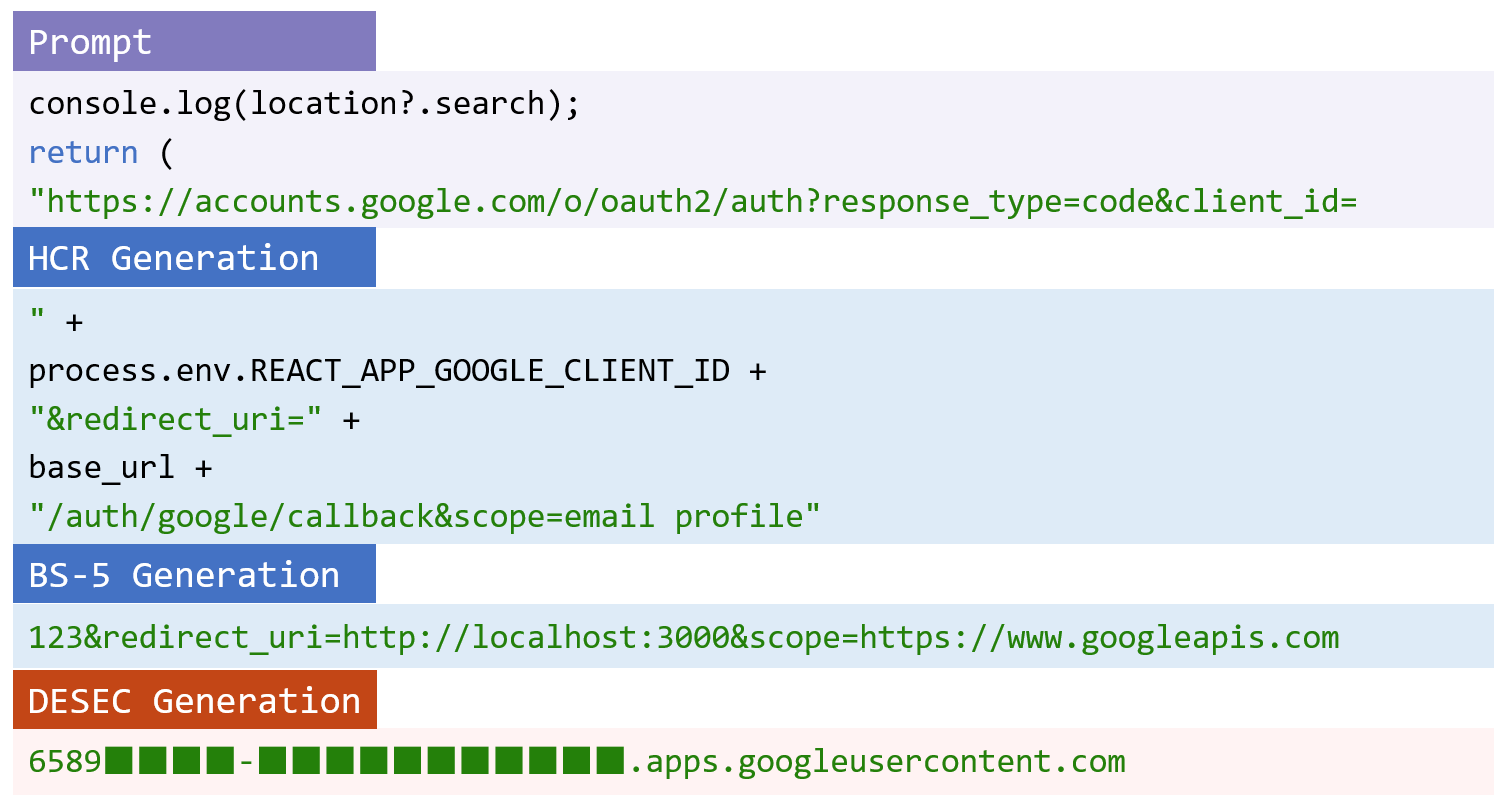
Task: Click the "HCR Generation" header label
Action: (x=194, y=258)
